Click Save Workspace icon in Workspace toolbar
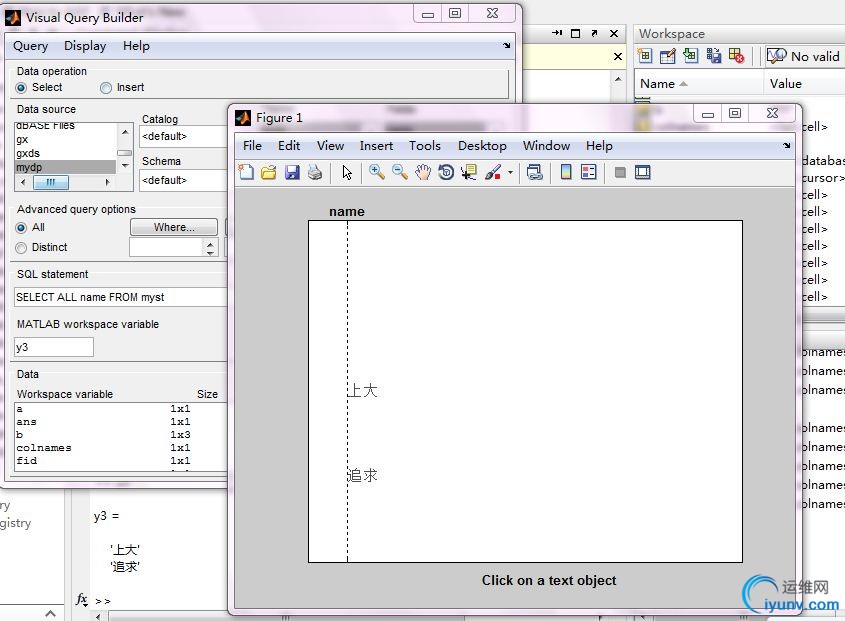Image resolution: width=845 pixels, height=621 pixels. [x=714, y=56]
